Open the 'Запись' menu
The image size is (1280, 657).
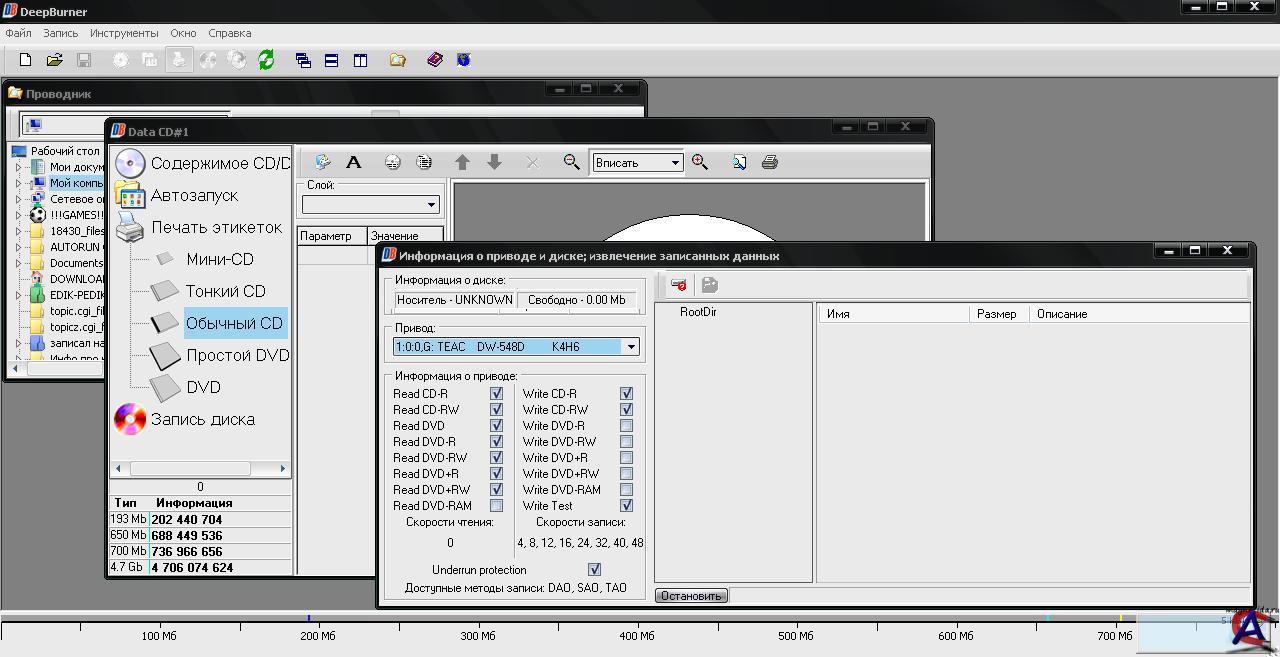tap(60, 33)
